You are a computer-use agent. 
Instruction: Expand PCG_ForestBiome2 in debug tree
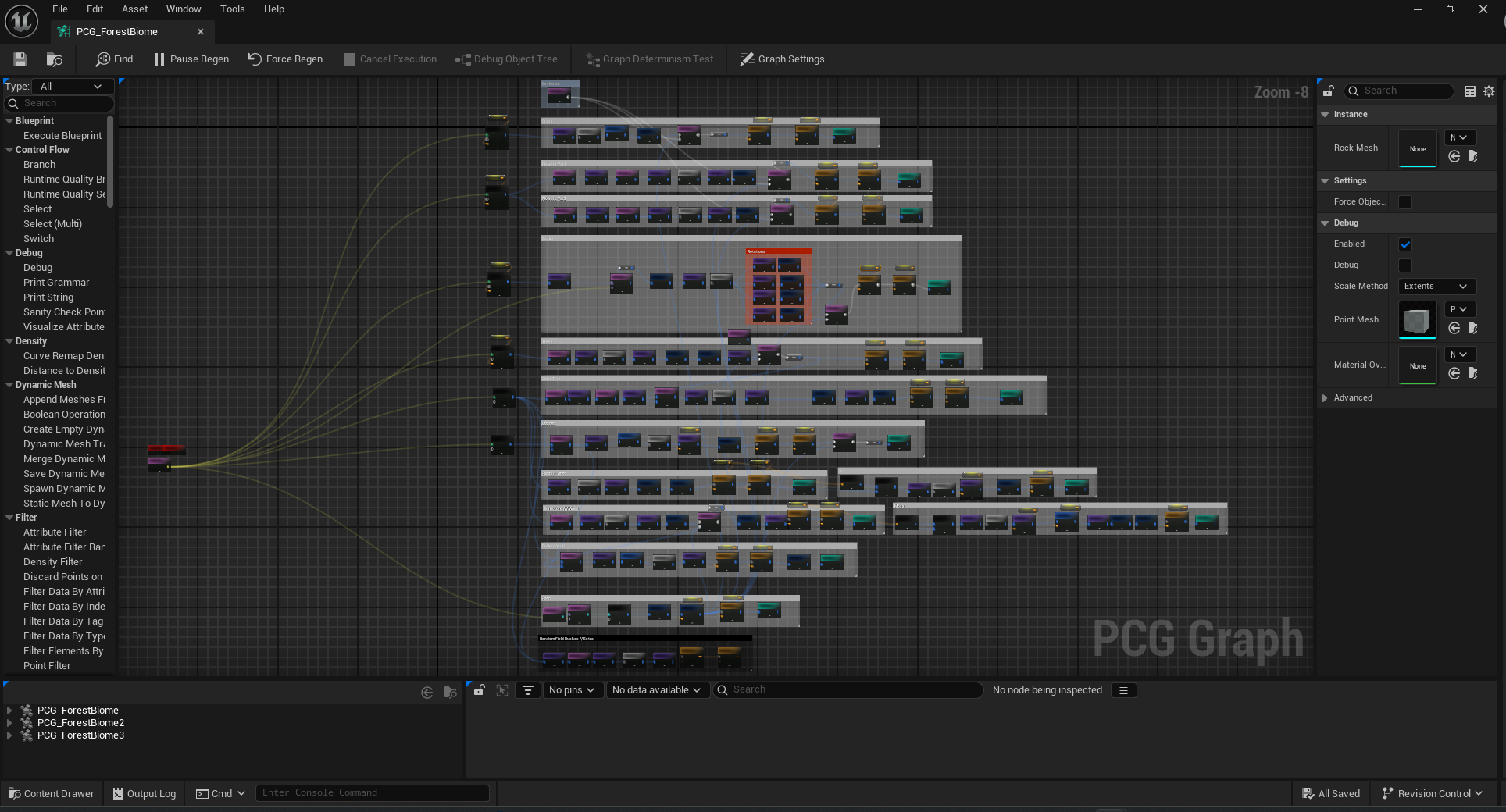9,723
